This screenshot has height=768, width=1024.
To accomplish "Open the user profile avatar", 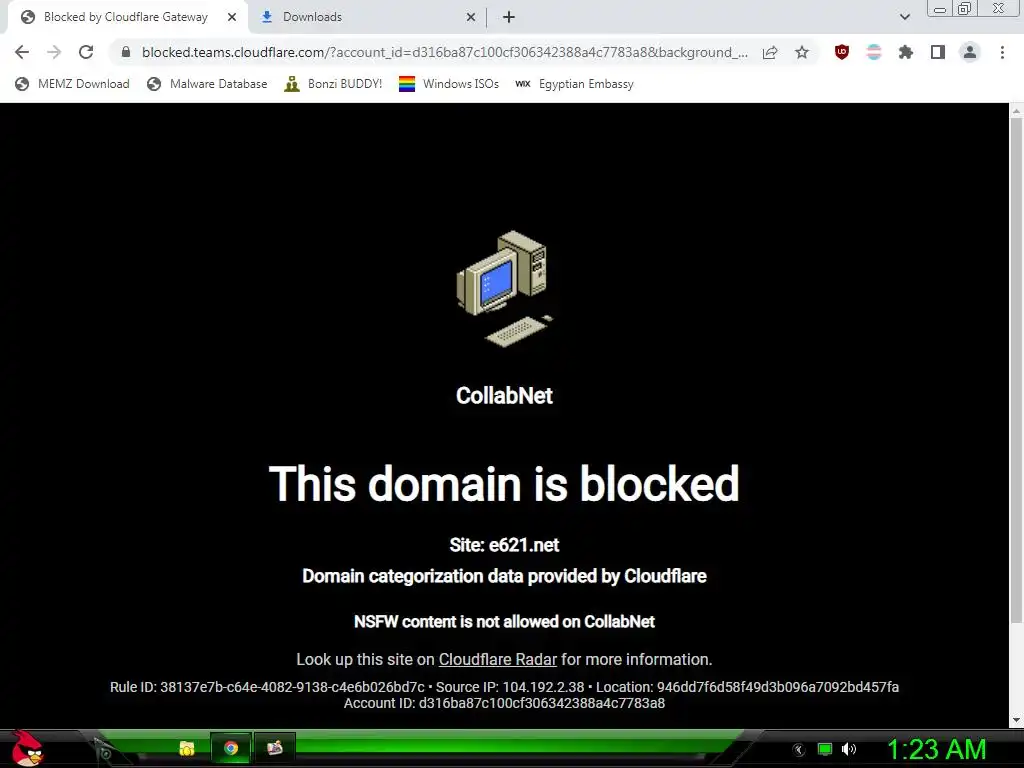I will (x=970, y=52).
